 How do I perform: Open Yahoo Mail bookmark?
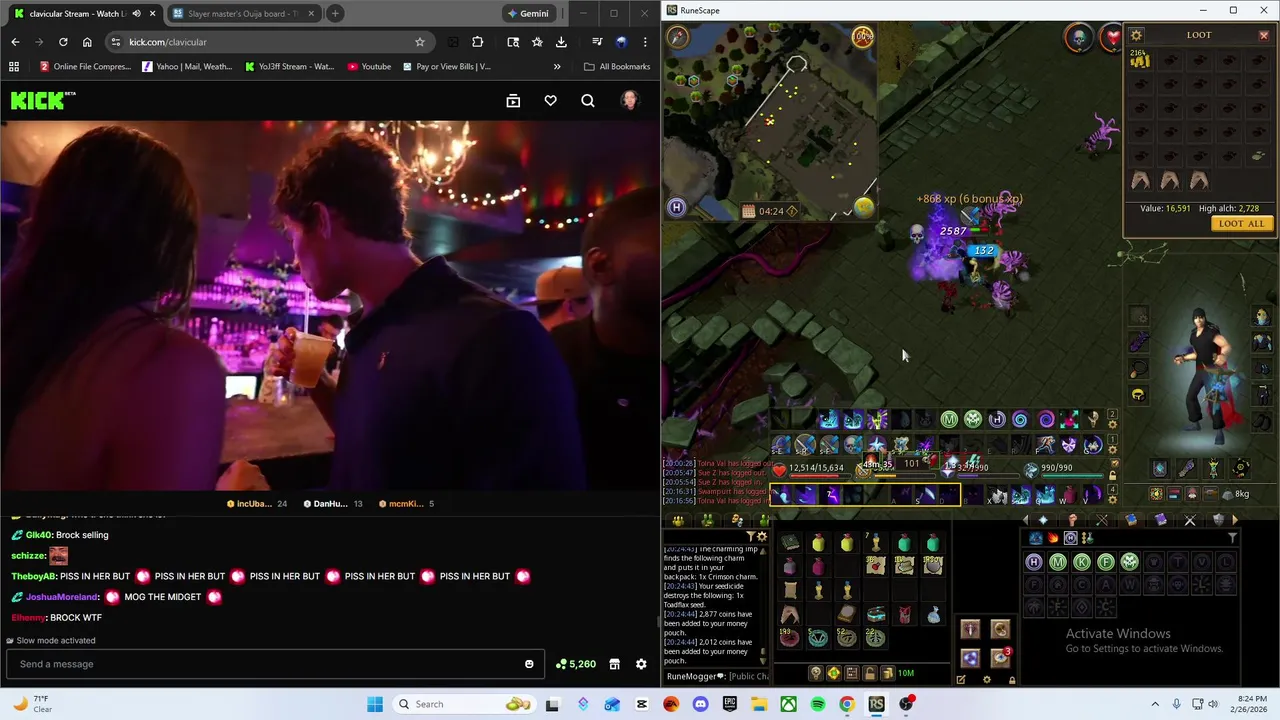pos(187,67)
